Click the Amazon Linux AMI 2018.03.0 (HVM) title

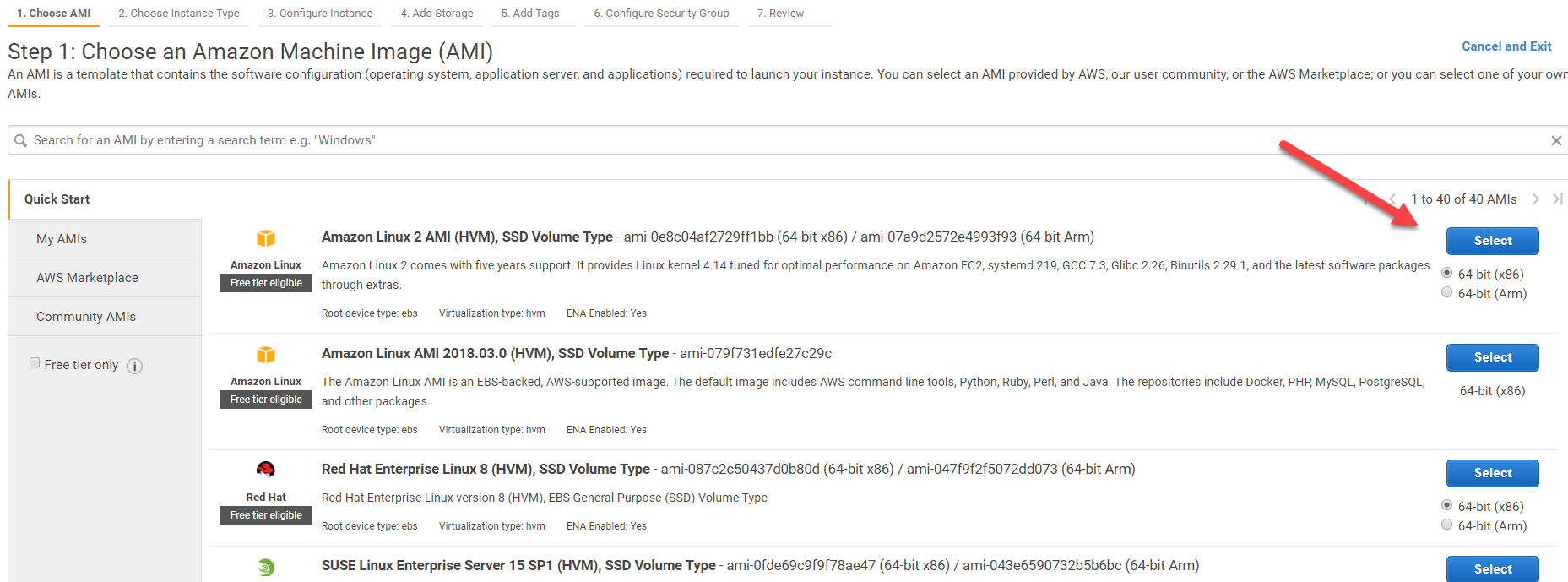pos(495,353)
